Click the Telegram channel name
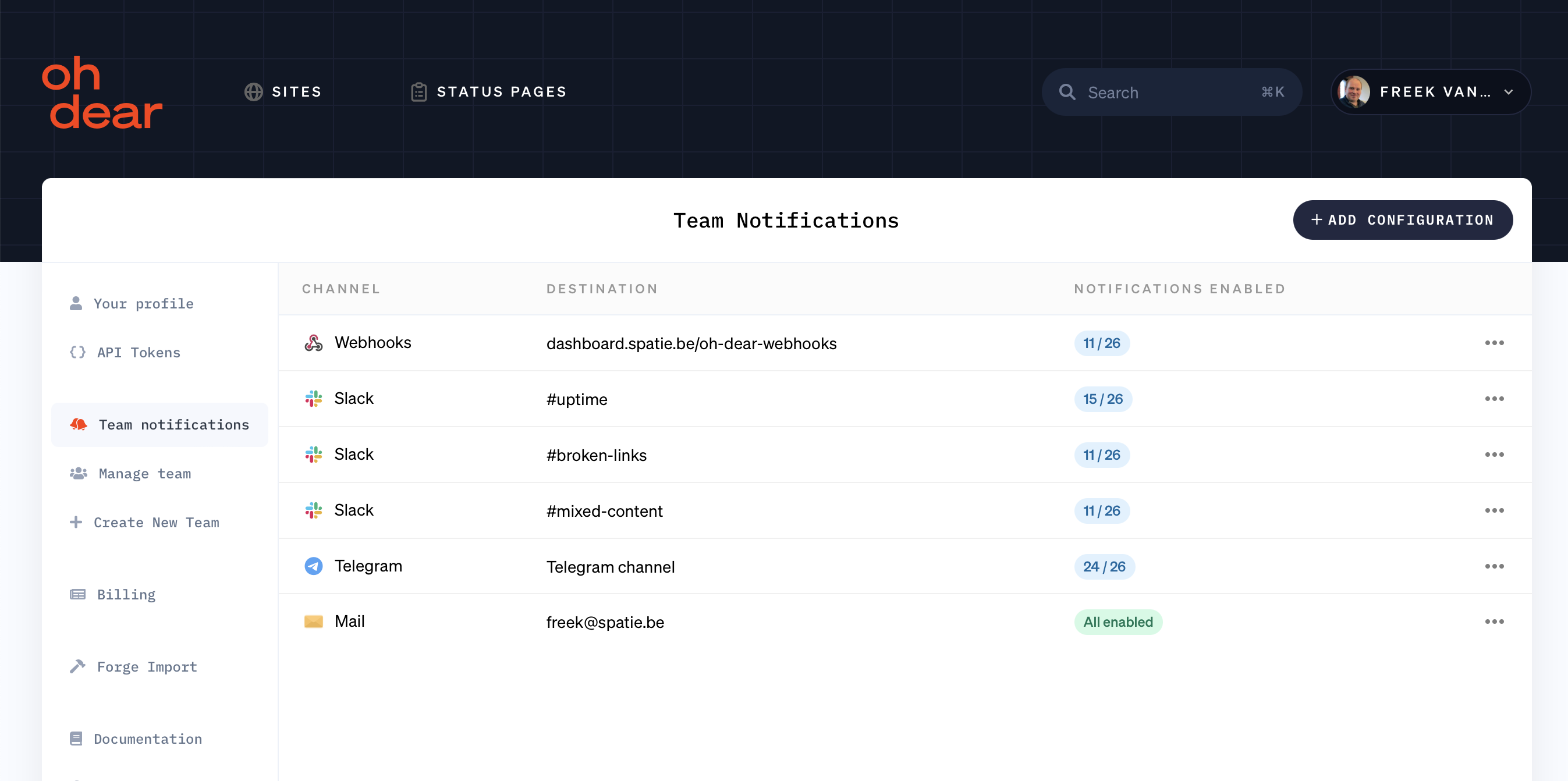The image size is (1568, 781). tap(368, 566)
